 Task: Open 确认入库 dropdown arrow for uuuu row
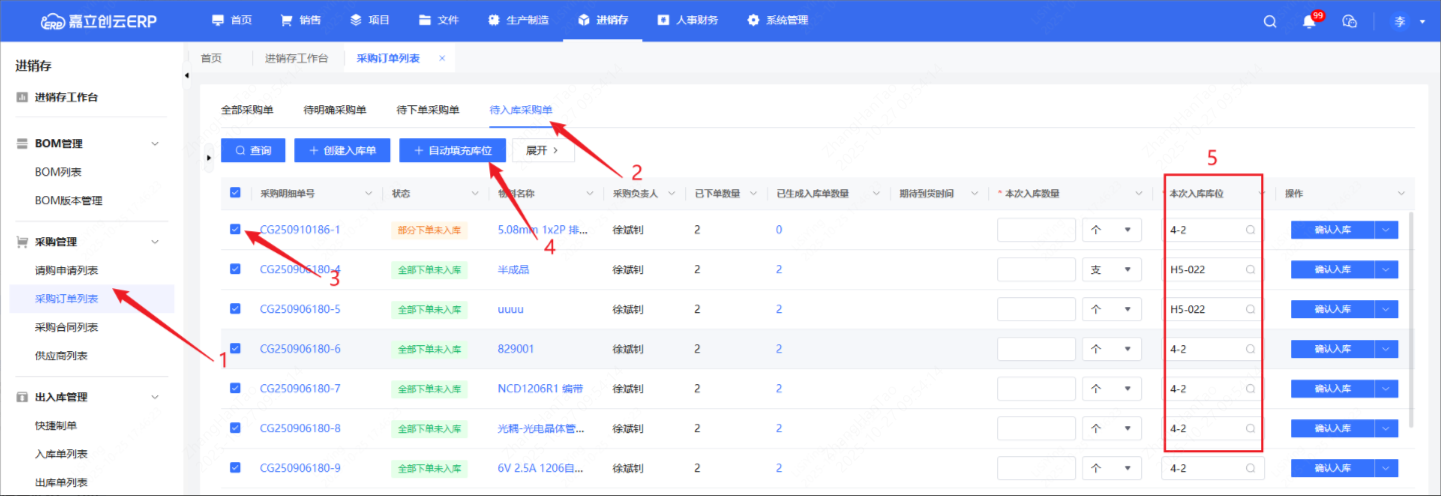pos(1386,309)
